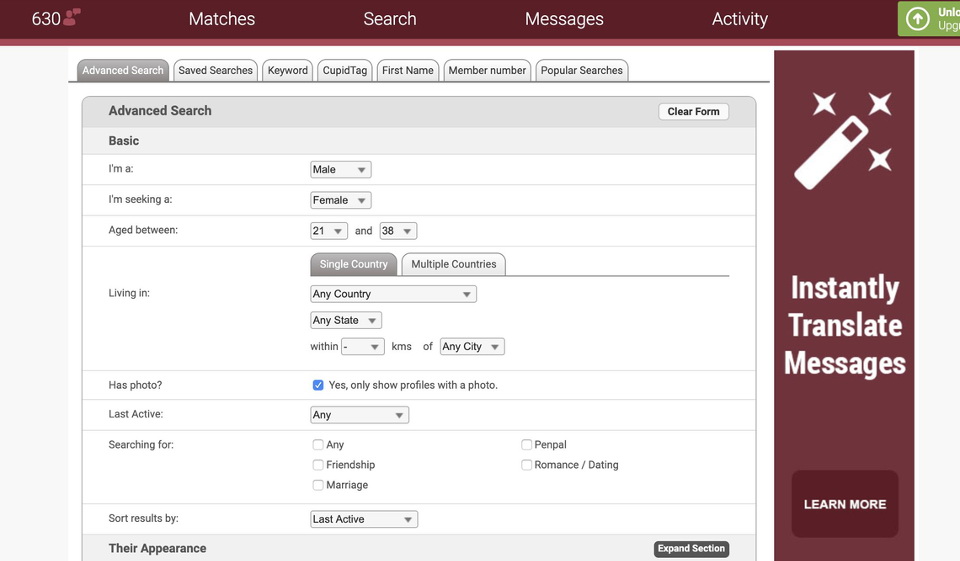Change the minimum age dropdown 21
Image resolution: width=960 pixels, height=561 pixels.
(x=329, y=231)
